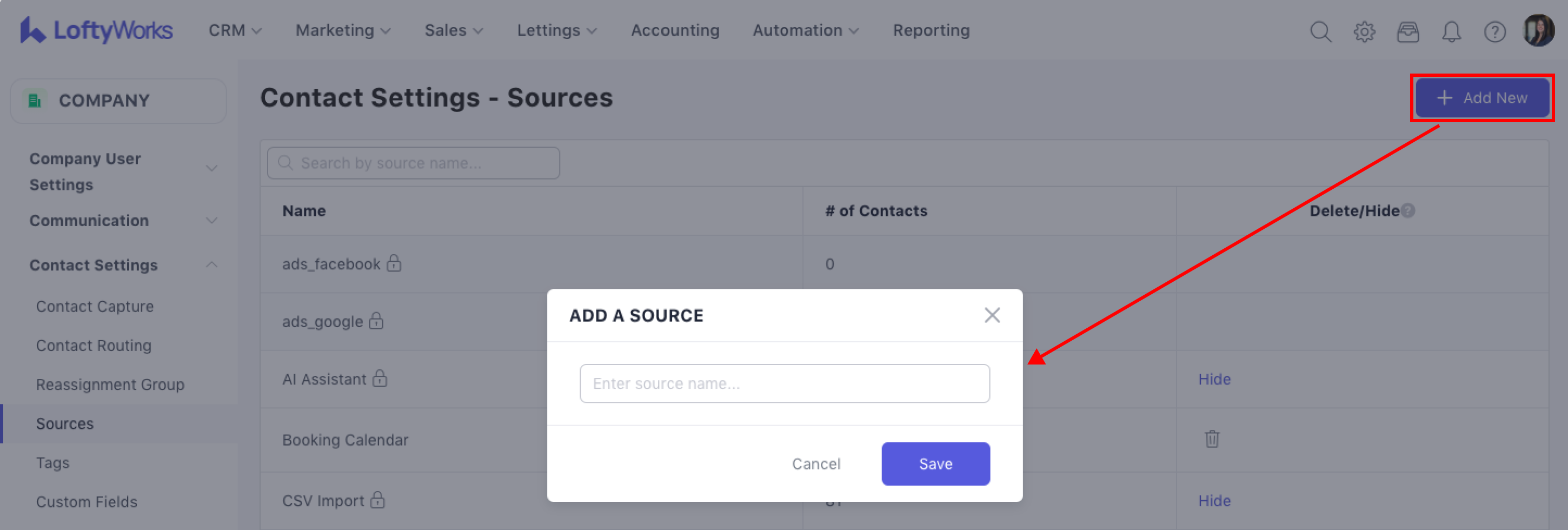This screenshot has height=530, width=1568.
Task: Open the Accounting menu item
Action: (674, 30)
